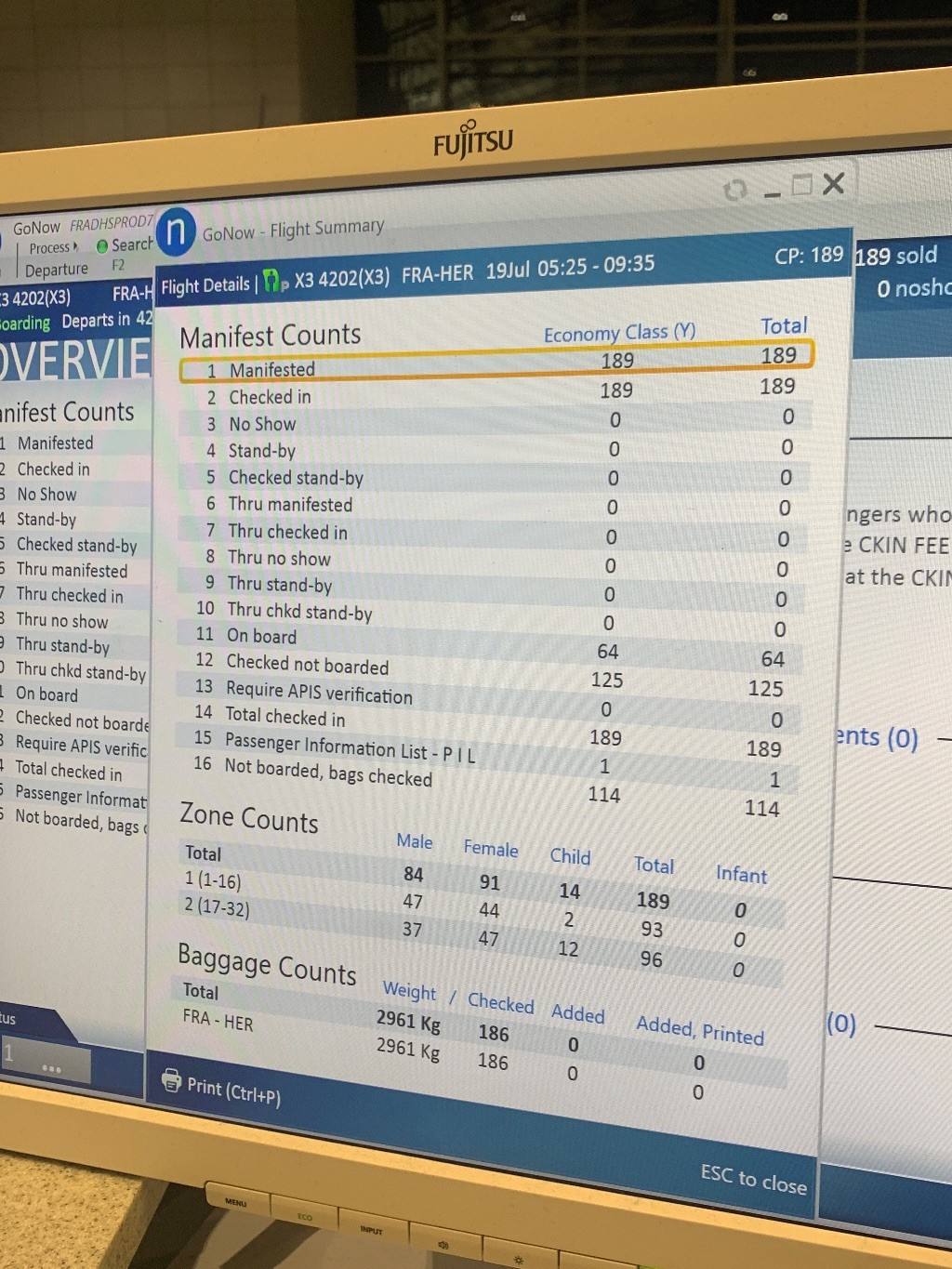Click the green Search circle icon

102,246
